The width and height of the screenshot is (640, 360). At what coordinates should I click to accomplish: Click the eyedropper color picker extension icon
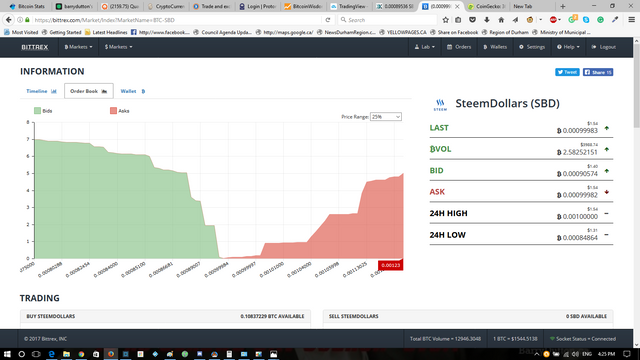[x=615, y=20]
